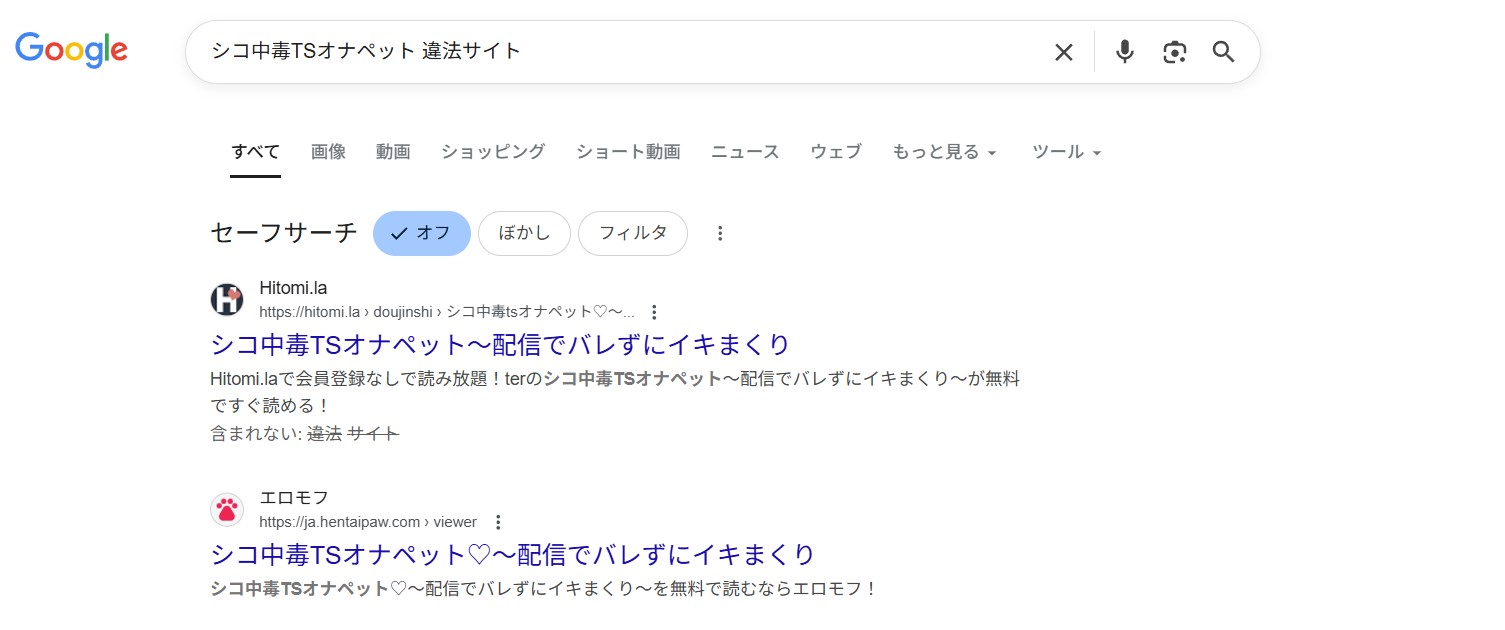
Task: Click the highlighted オフ chip checkmark
Action: coord(397,233)
